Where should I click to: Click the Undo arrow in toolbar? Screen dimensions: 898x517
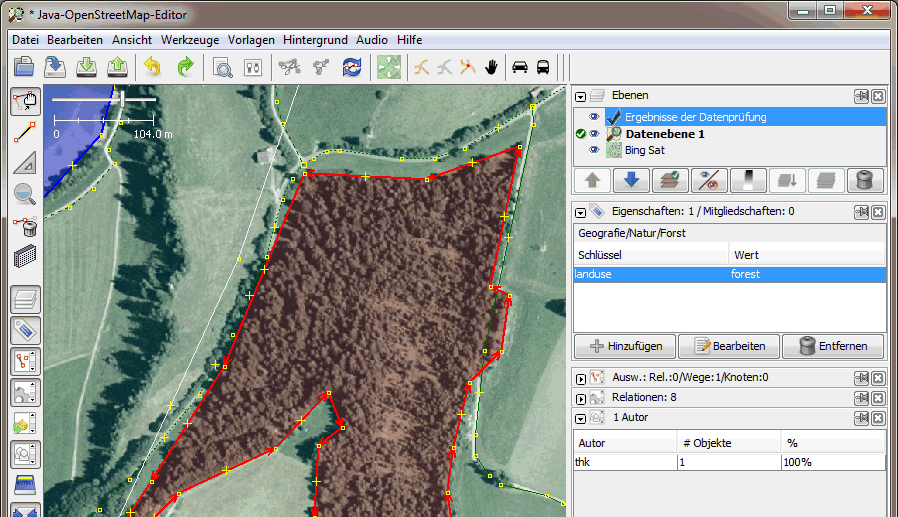(152, 67)
